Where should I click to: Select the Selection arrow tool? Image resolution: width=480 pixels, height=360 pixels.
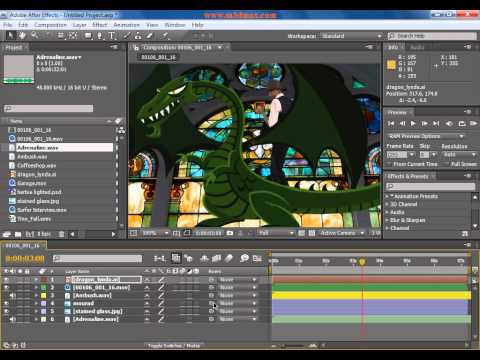point(10,35)
